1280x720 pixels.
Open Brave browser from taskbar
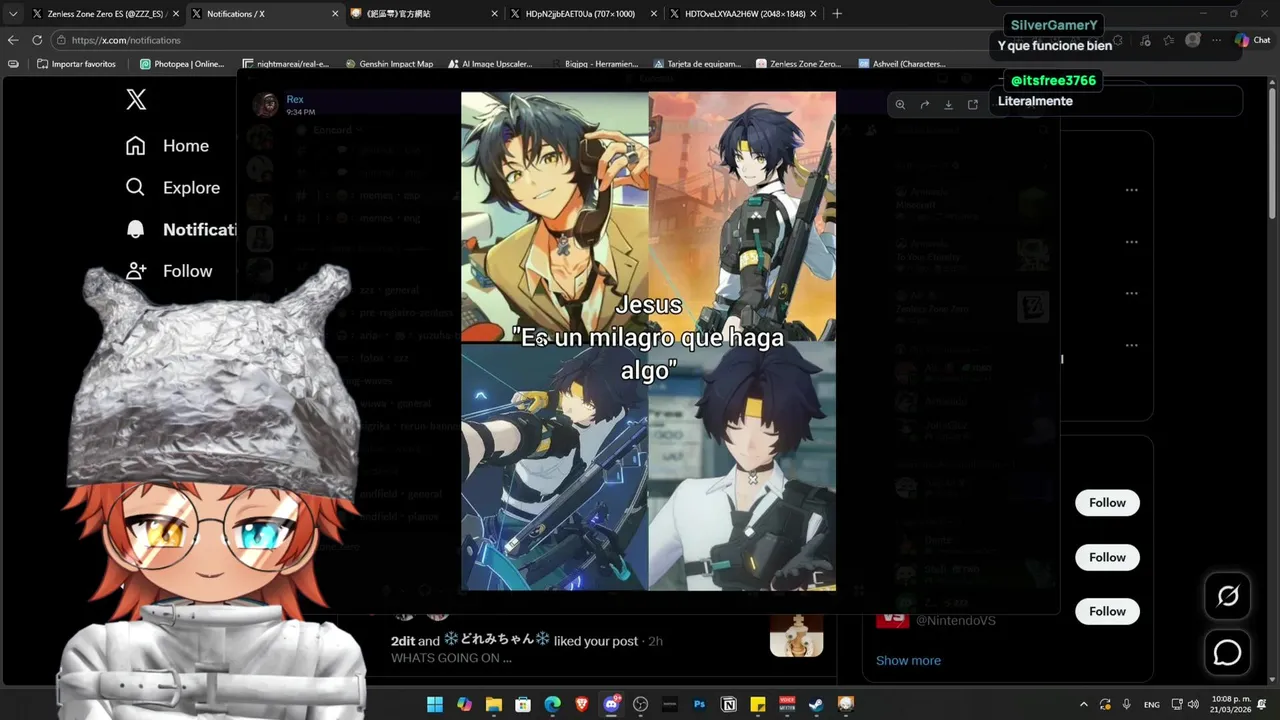click(582, 704)
